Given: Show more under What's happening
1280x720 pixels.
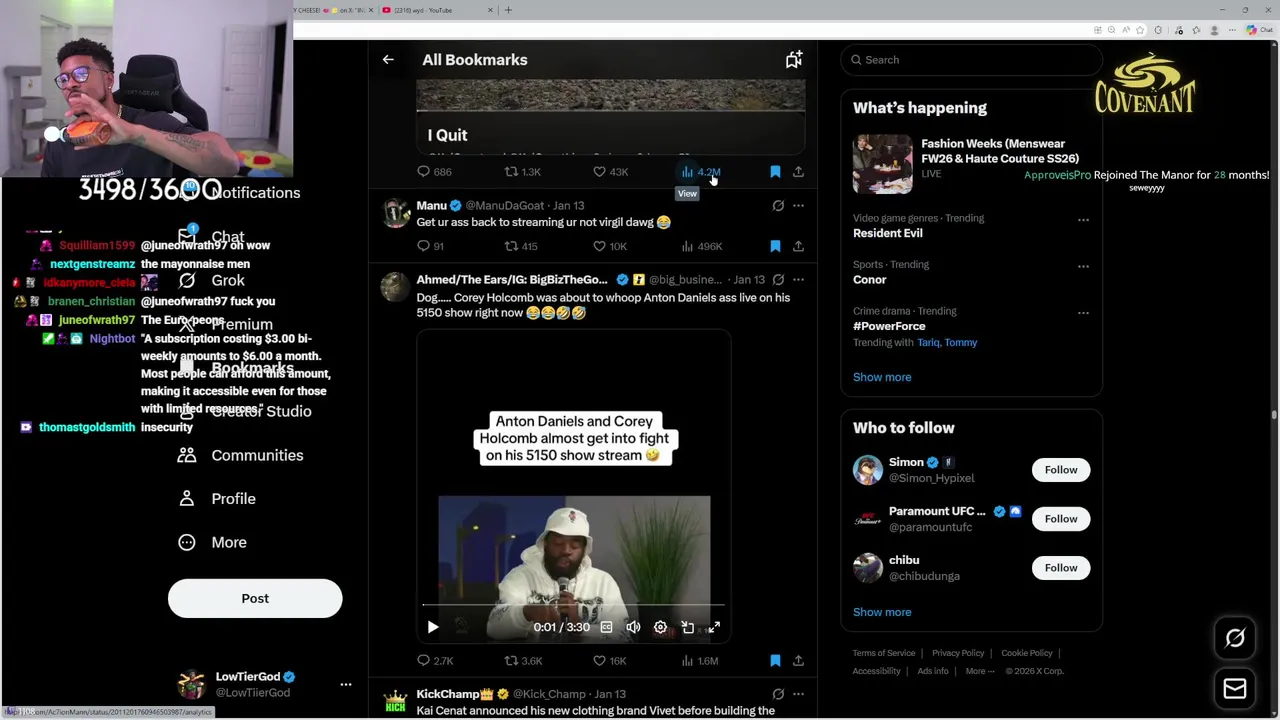Looking at the screenshot, I should [882, 377].
